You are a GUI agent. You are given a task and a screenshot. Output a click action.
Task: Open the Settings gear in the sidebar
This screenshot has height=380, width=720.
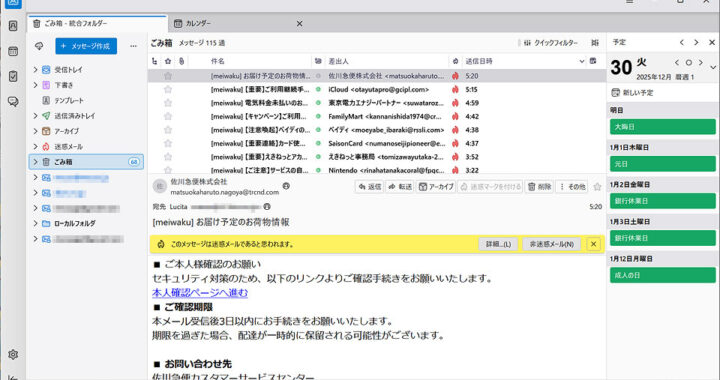[13, 354]
